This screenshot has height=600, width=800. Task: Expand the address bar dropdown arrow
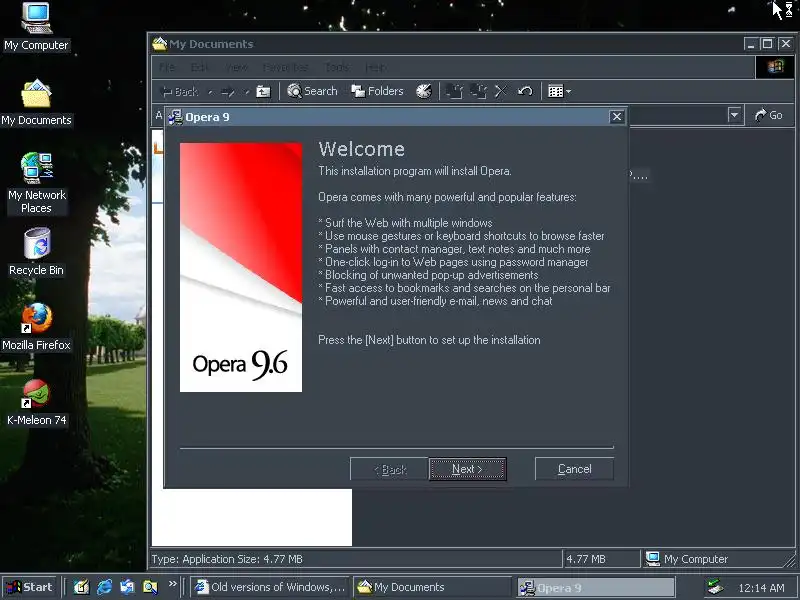pos(734,115)
